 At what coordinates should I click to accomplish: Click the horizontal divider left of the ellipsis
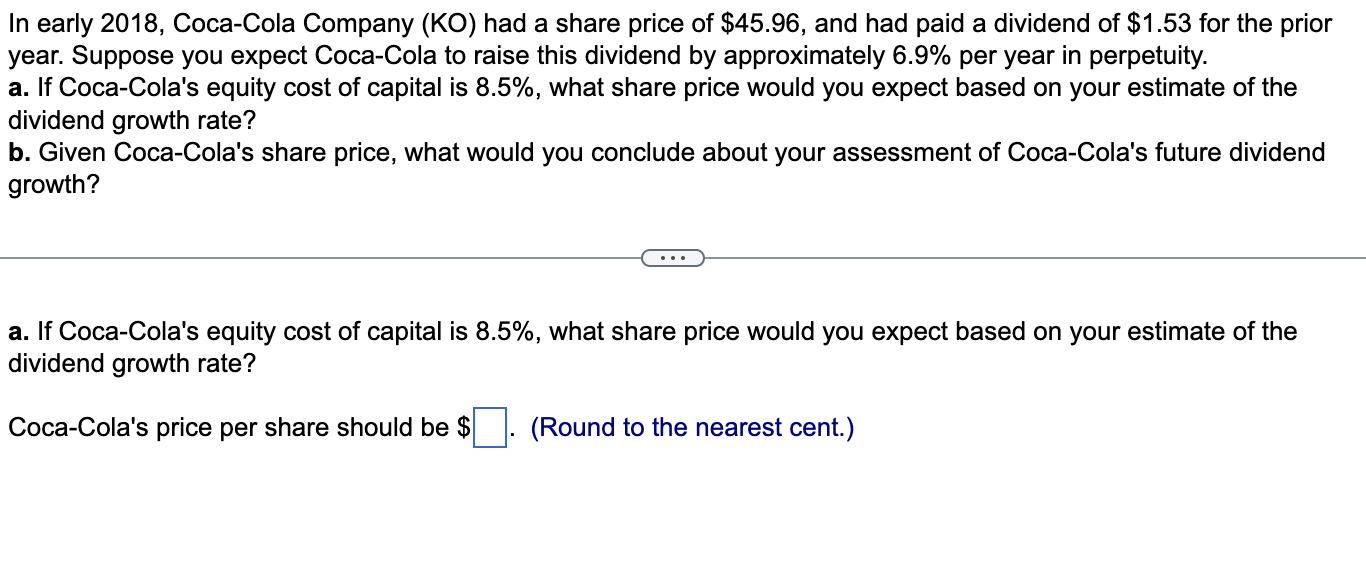[321, 259]
